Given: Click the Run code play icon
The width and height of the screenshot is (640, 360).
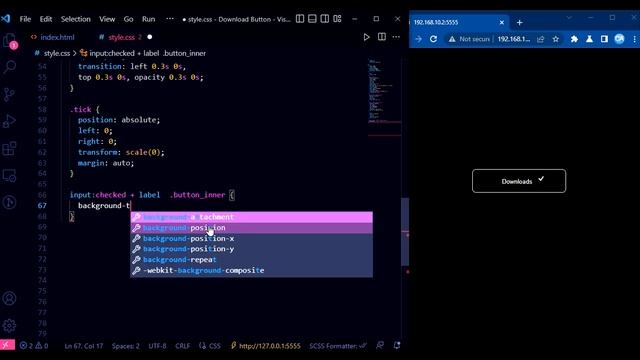Looking at the screenshot, I should [367, 37].
